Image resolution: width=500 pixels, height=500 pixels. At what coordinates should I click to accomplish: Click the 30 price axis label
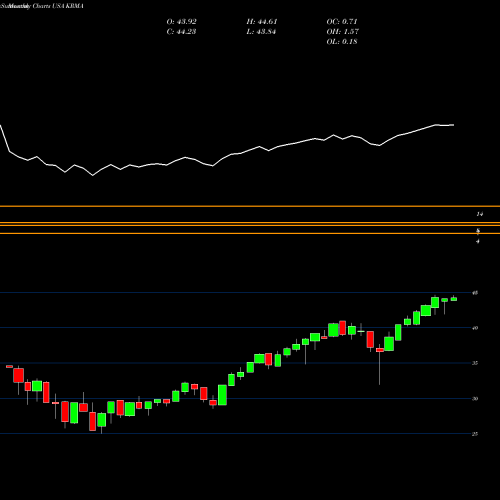tap(475, 399)
